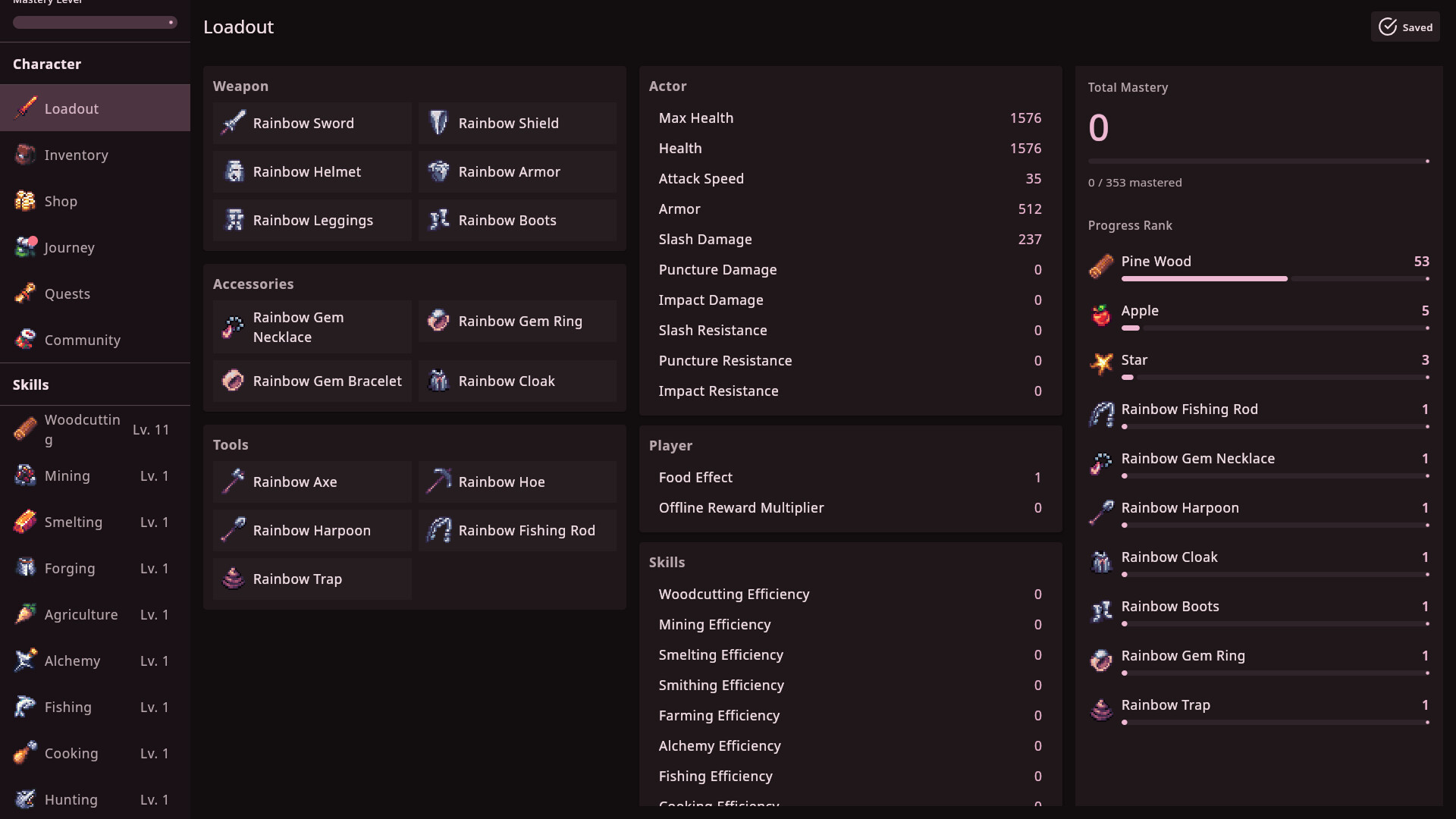1456x819 pixels.
Task: Switch to the Loadout tab
Action: [x=71, y=108]
